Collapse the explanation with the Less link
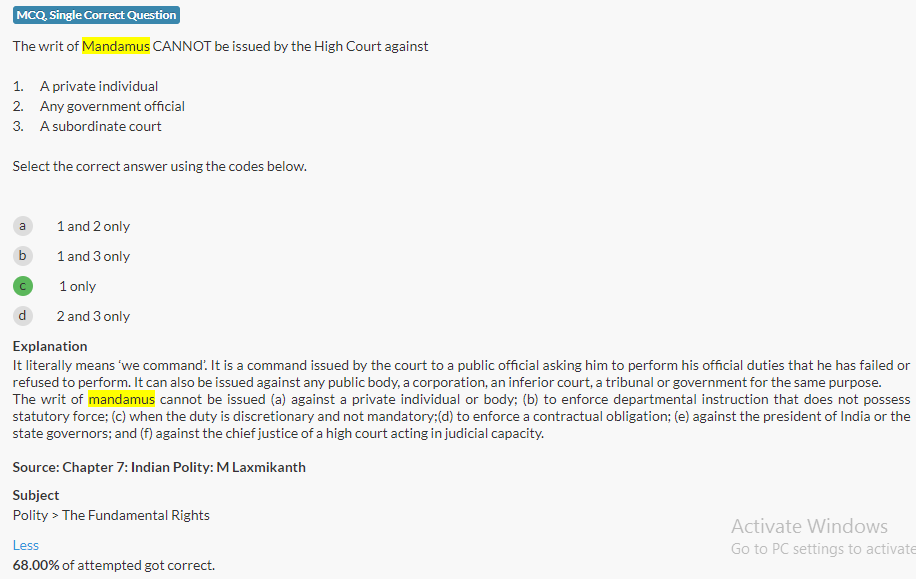 (25, 545)
